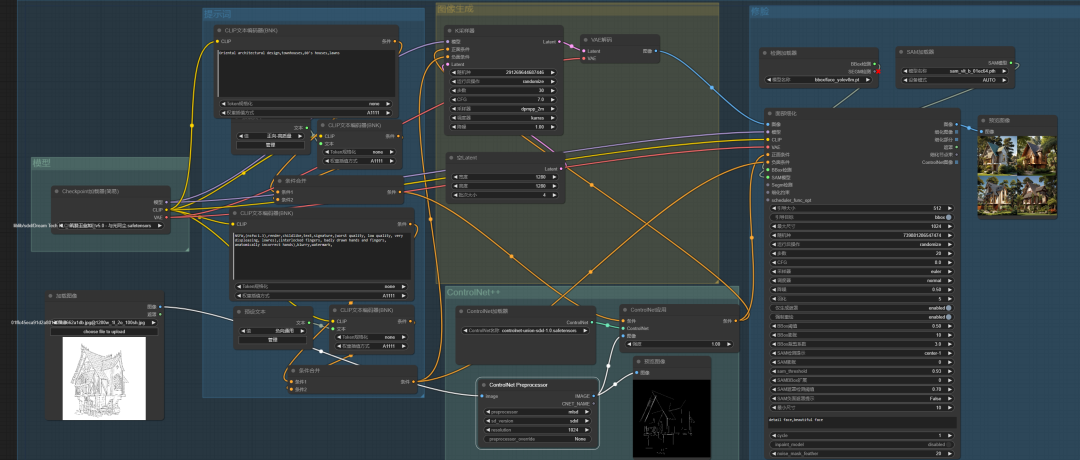Open the 采样器 dpmpp_2m dropdown
The height and width of the screenshot is (460, 1080).
pos(504,108)
